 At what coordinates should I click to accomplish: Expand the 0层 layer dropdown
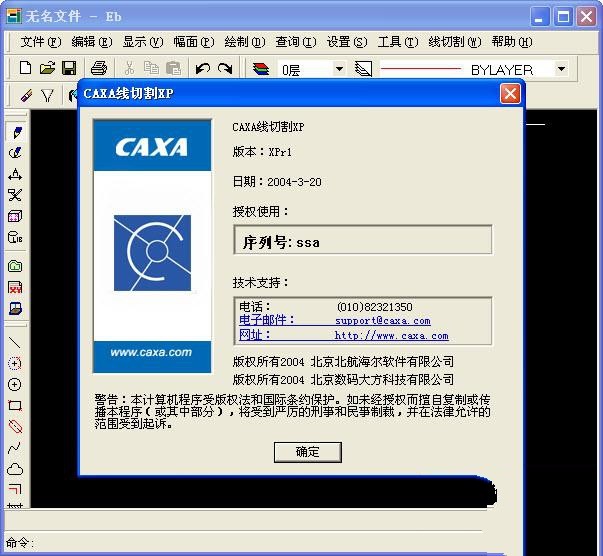pos(339,69)
